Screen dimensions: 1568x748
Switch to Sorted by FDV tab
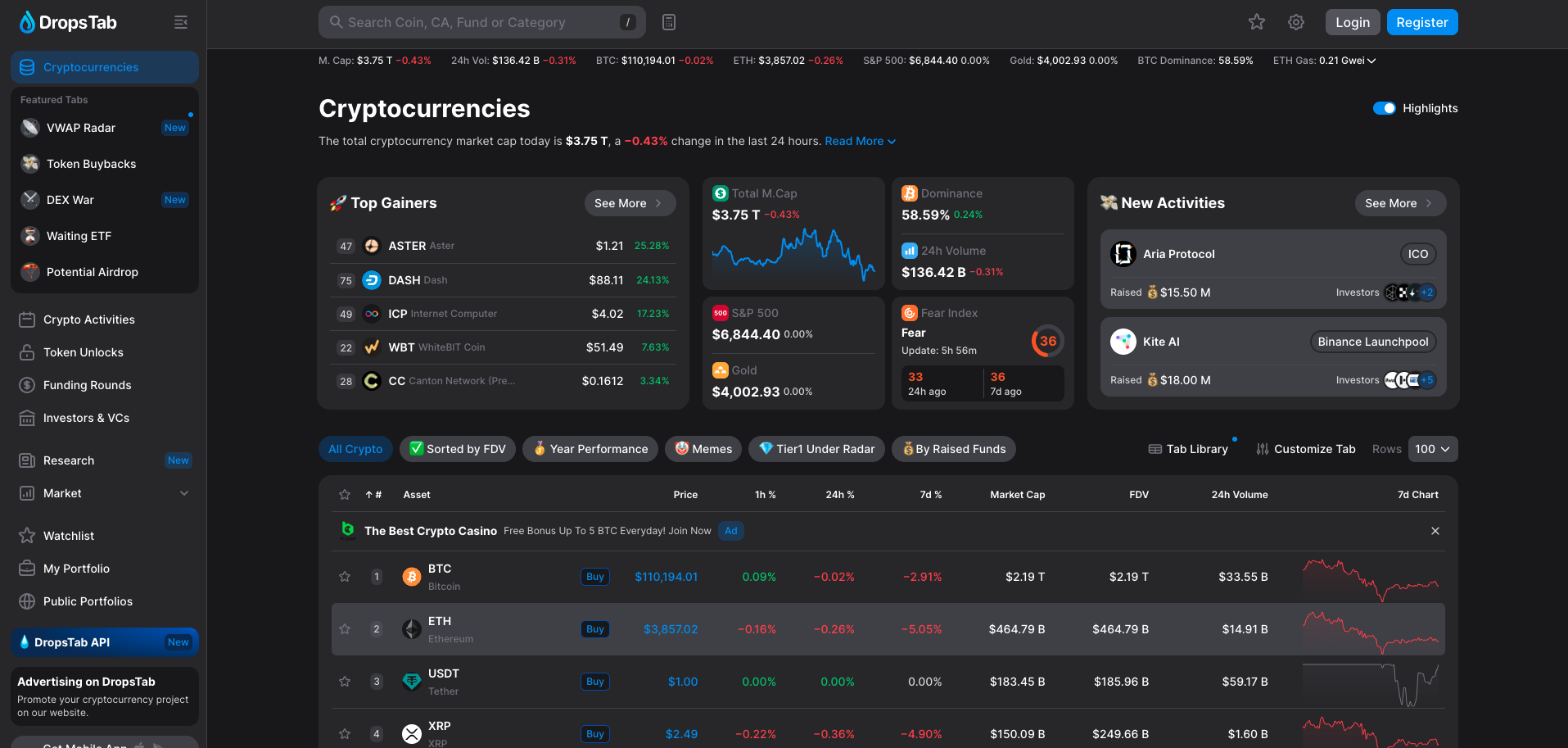[x=458, y=449]
